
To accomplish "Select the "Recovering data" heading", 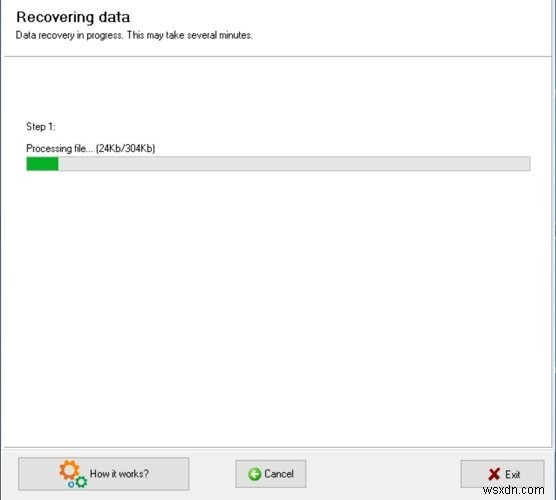I will click(x=73, y=17).
